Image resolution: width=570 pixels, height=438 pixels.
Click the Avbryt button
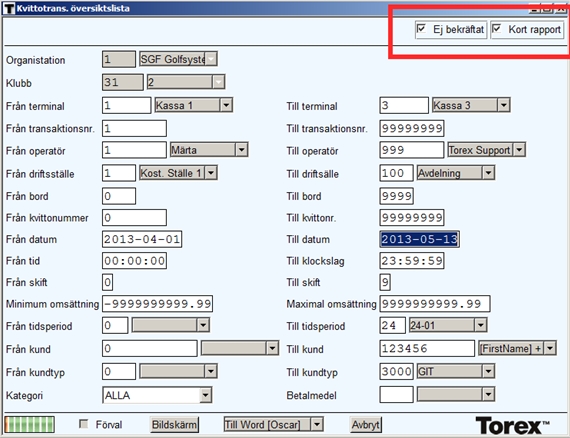point(366,425)
